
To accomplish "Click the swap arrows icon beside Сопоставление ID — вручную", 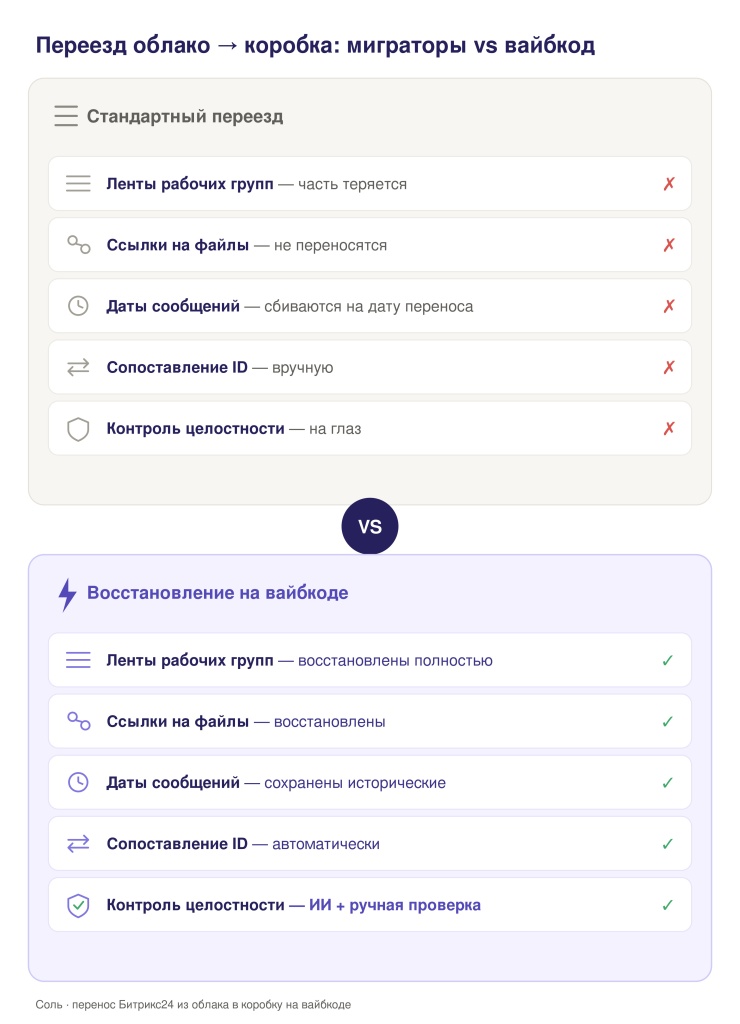I will pos(78,367).
